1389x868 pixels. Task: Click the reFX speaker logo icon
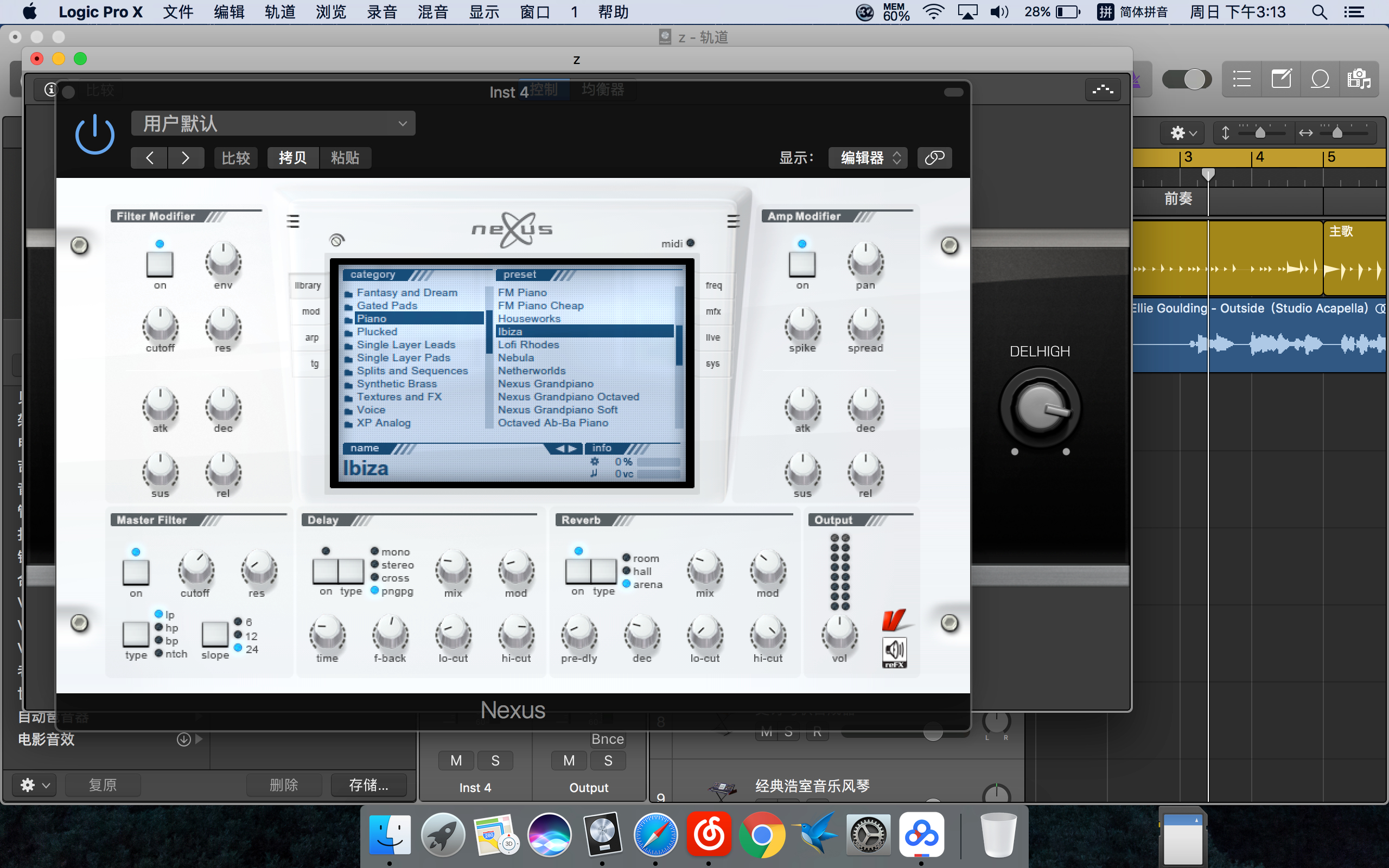tap(894, 653)
